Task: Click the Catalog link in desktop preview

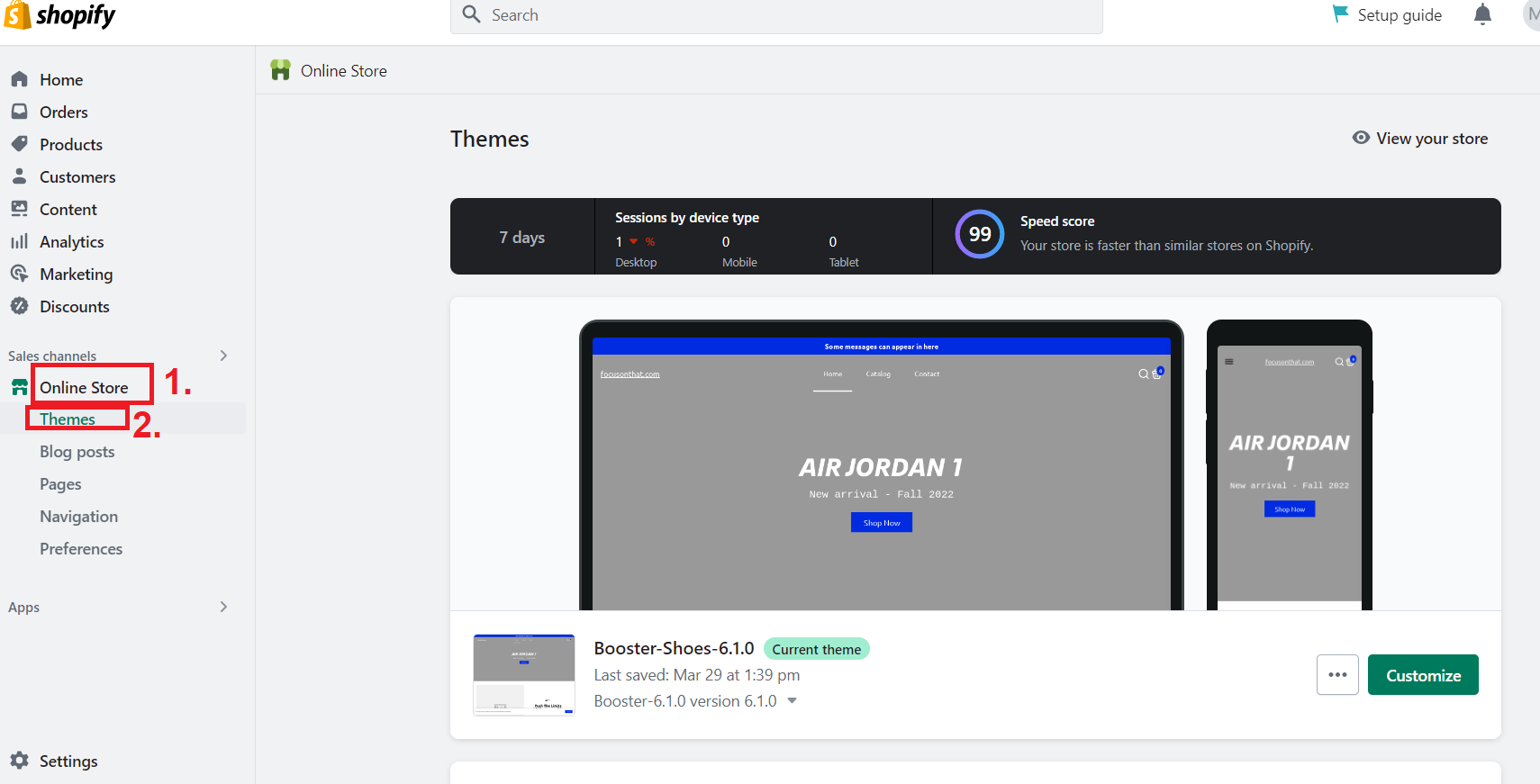Action: 878,374
